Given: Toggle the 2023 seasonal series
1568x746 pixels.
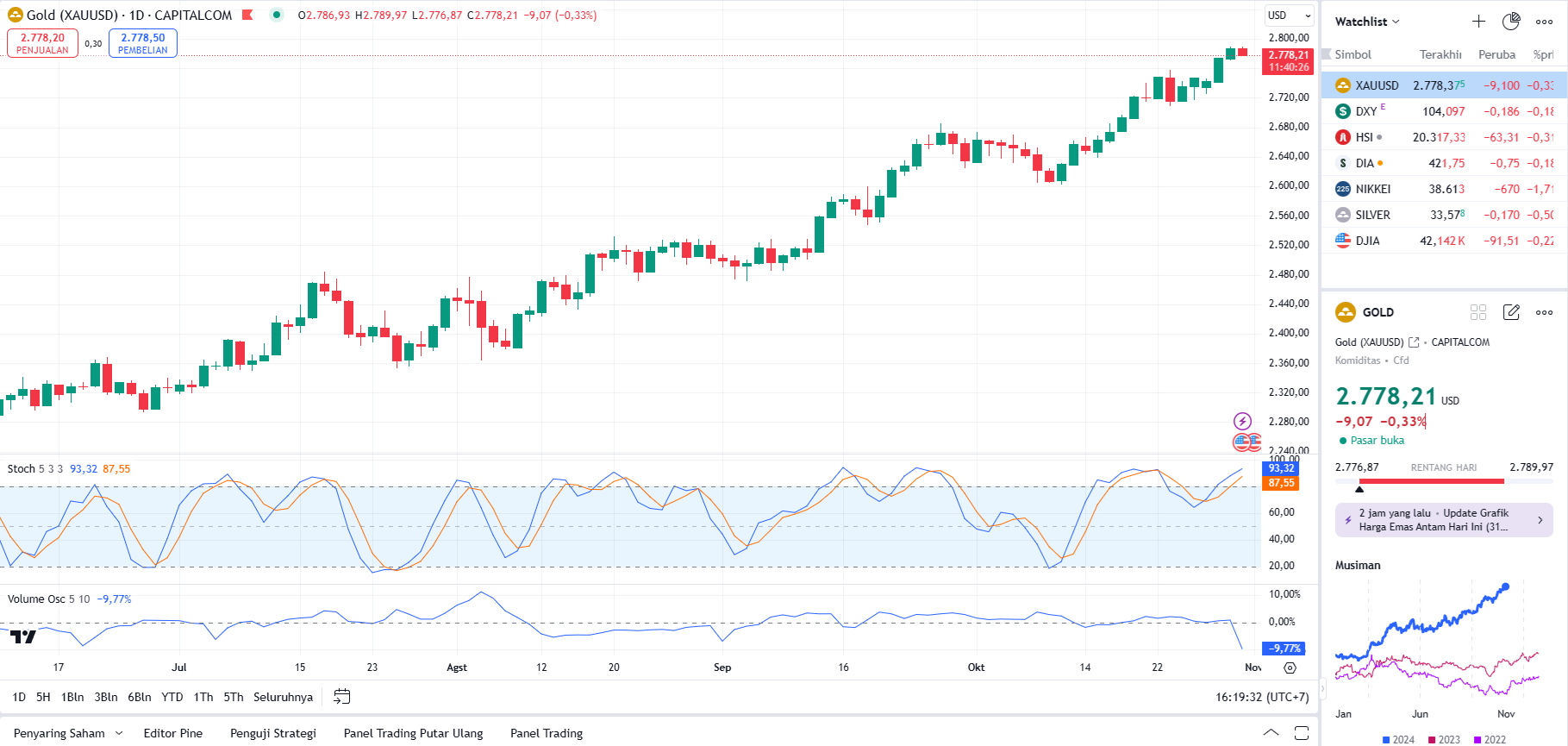Looking at the screenshot, I should [x=1444, y=739].
